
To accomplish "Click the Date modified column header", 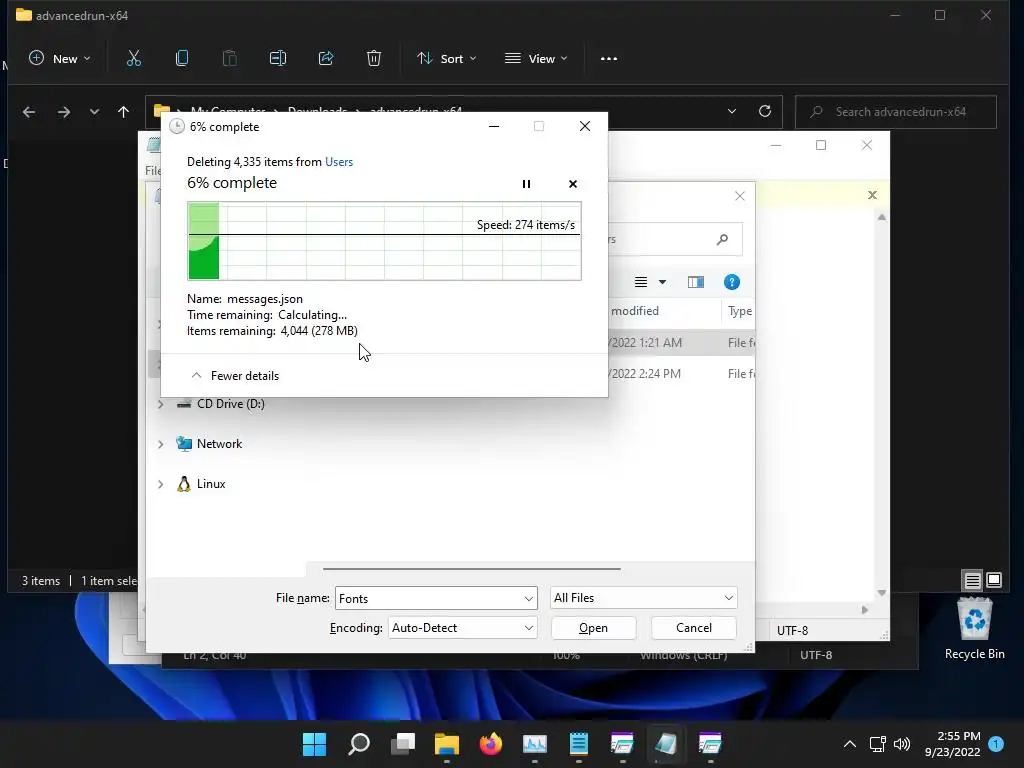I will 665,311.
